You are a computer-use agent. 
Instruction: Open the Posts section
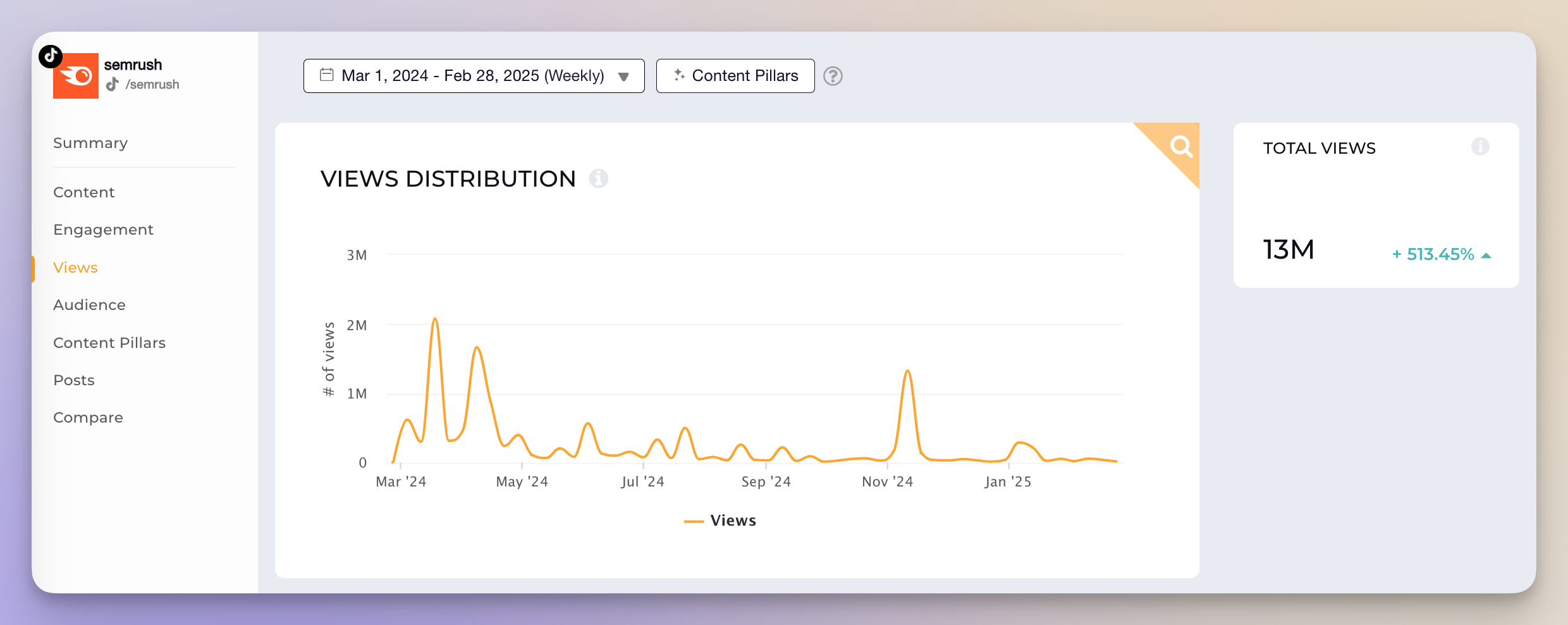74,380
